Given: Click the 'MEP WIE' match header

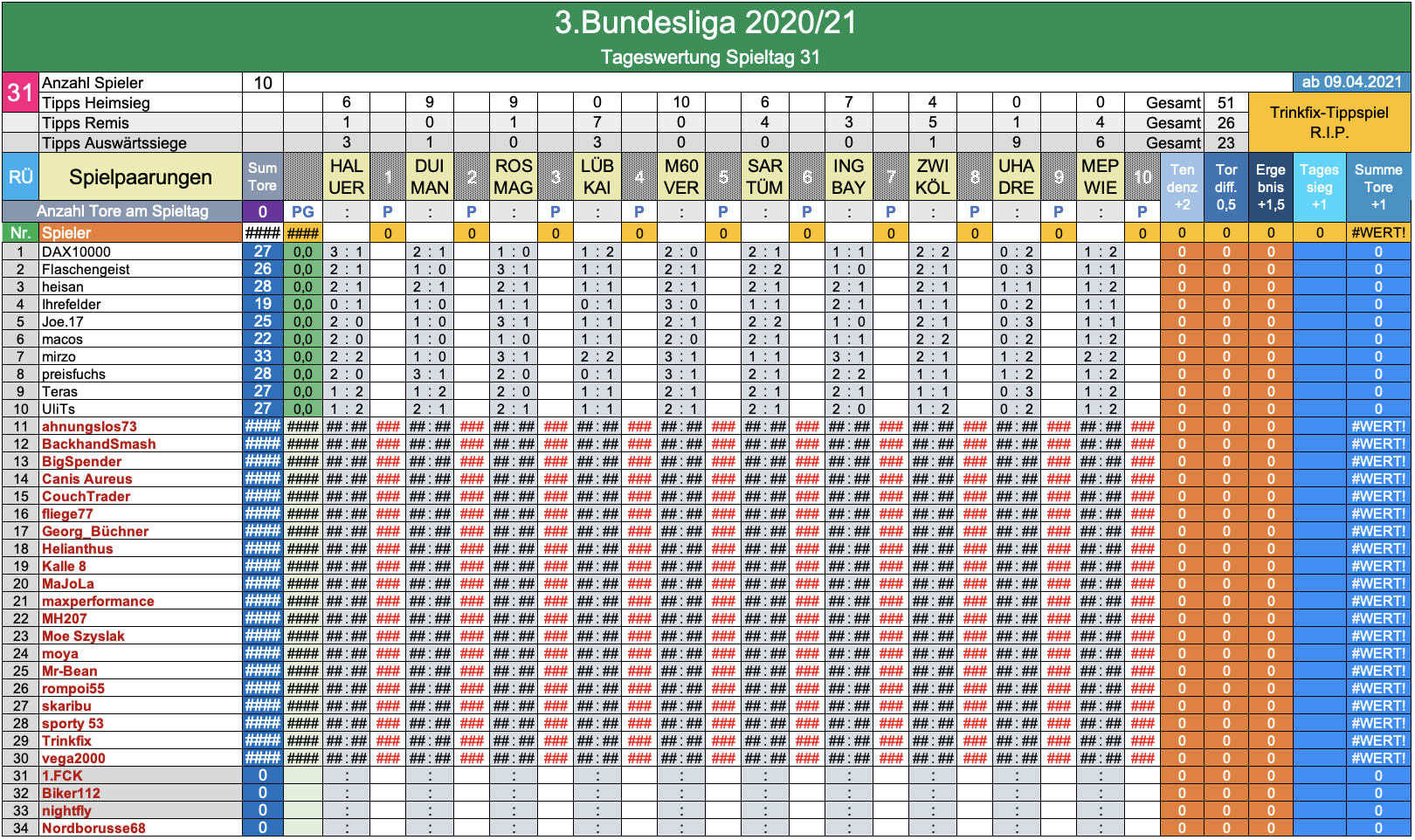Looking at the screenshot, I should click(x=1101, y=177).
